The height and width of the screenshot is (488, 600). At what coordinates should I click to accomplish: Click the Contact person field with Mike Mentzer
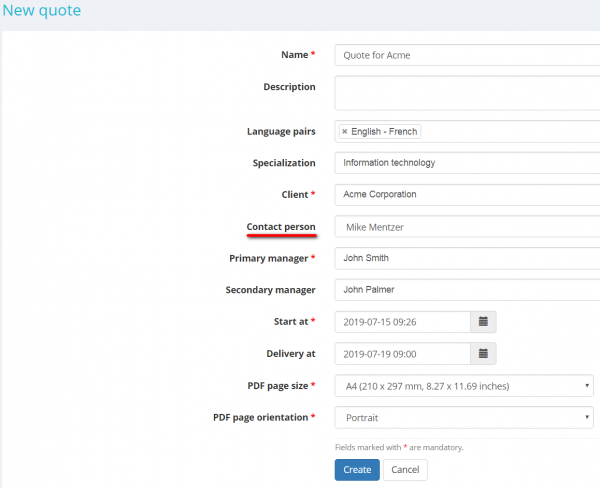coord(465,227)
